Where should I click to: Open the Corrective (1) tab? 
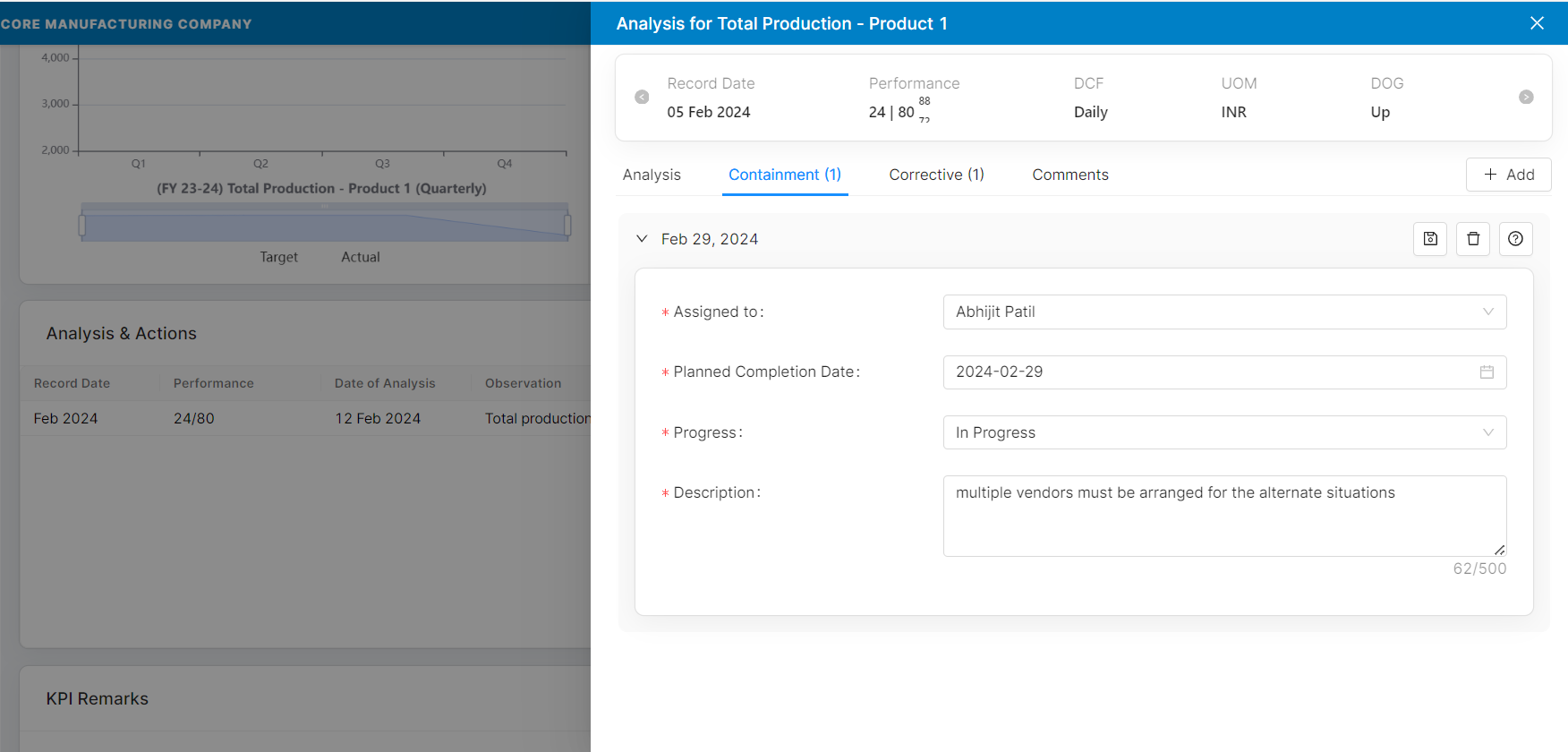(x=936, y=175)
